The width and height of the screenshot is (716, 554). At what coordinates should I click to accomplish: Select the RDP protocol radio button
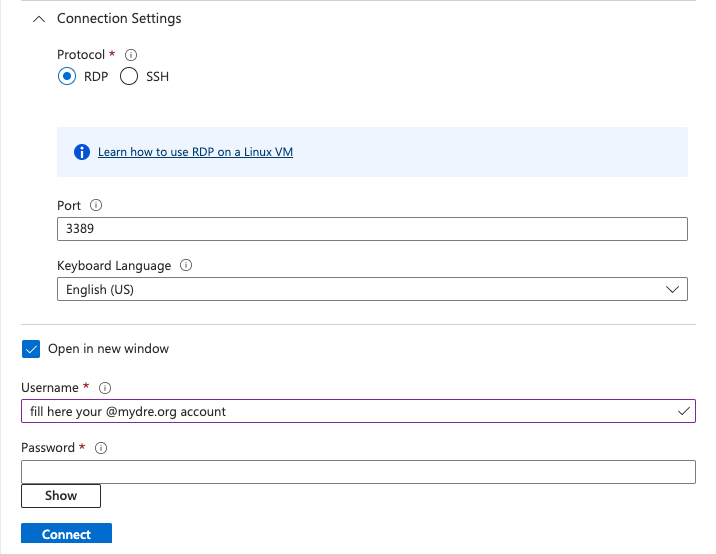(67, 76)
